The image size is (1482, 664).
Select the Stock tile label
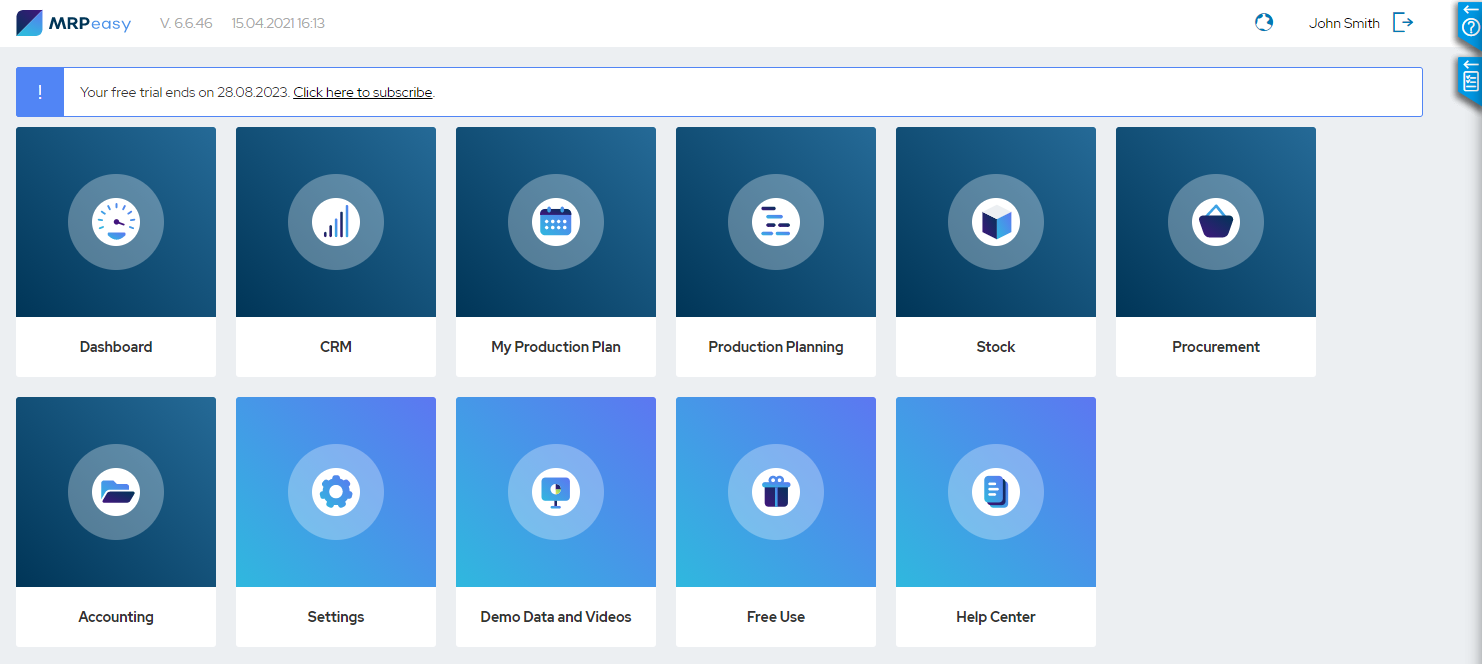(x=995, y=346)
